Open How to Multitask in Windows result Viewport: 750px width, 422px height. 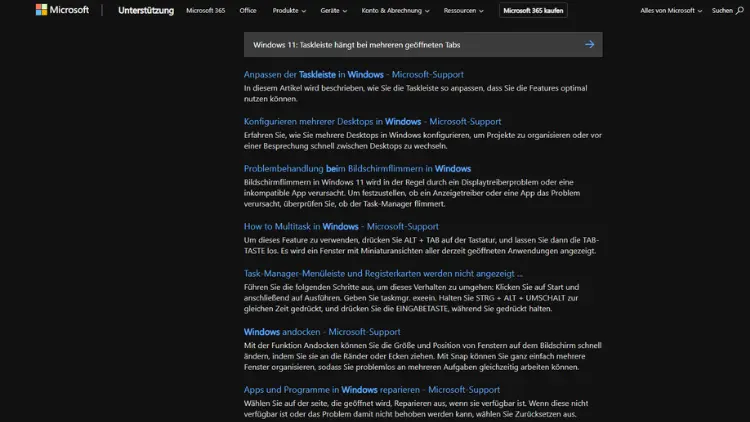[341, 226]
